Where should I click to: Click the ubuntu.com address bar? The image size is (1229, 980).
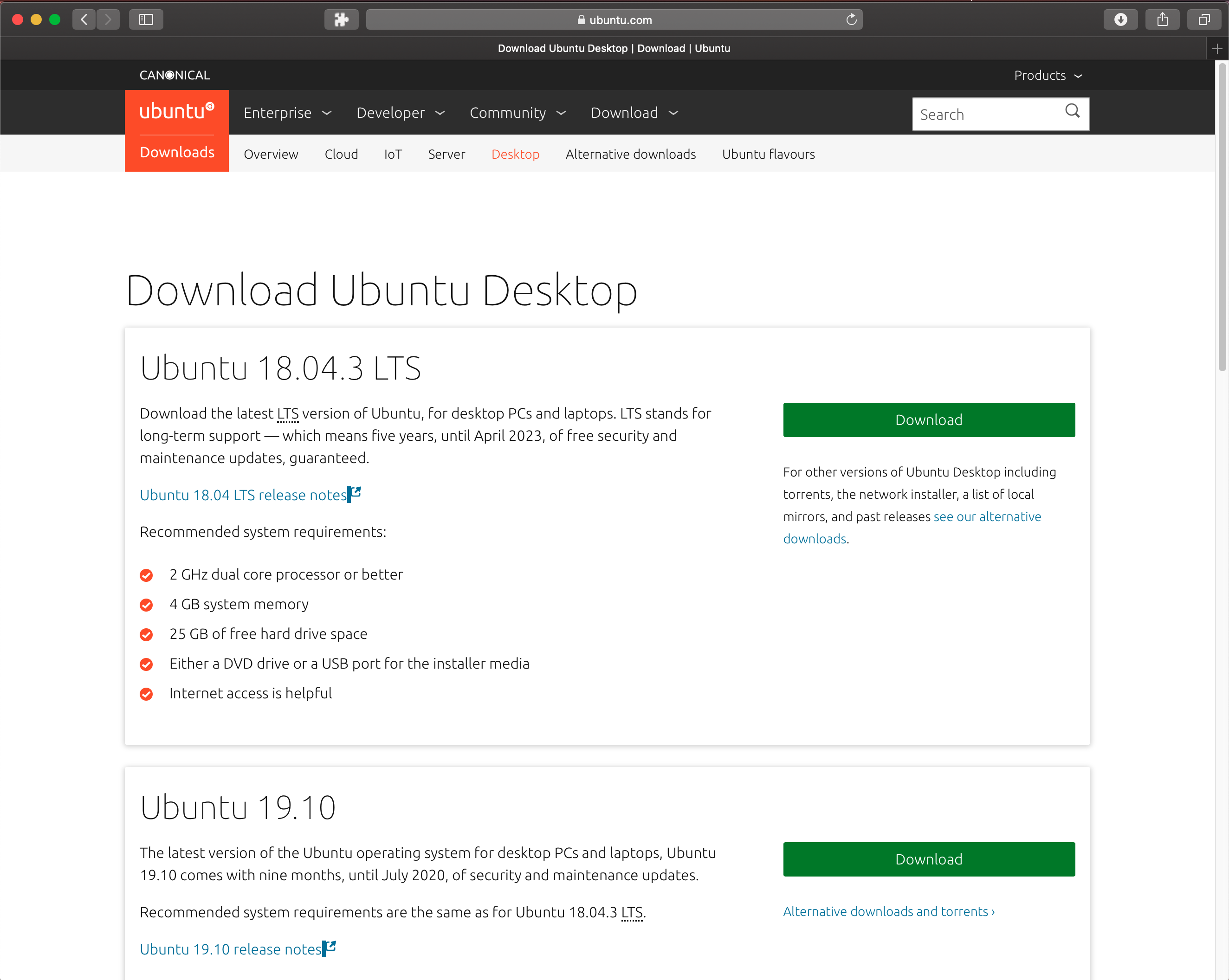(614, 19)
